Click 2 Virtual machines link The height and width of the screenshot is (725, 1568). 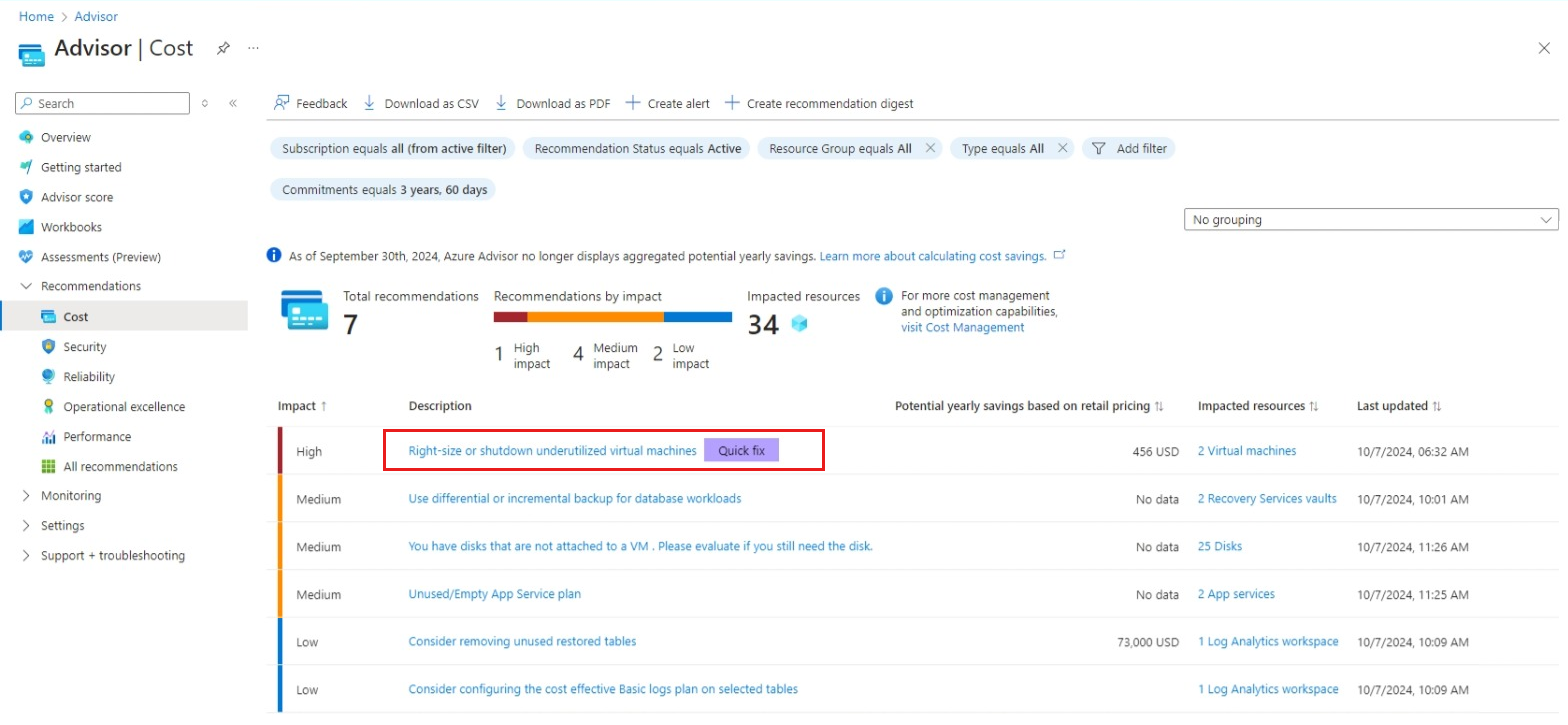1247,451
